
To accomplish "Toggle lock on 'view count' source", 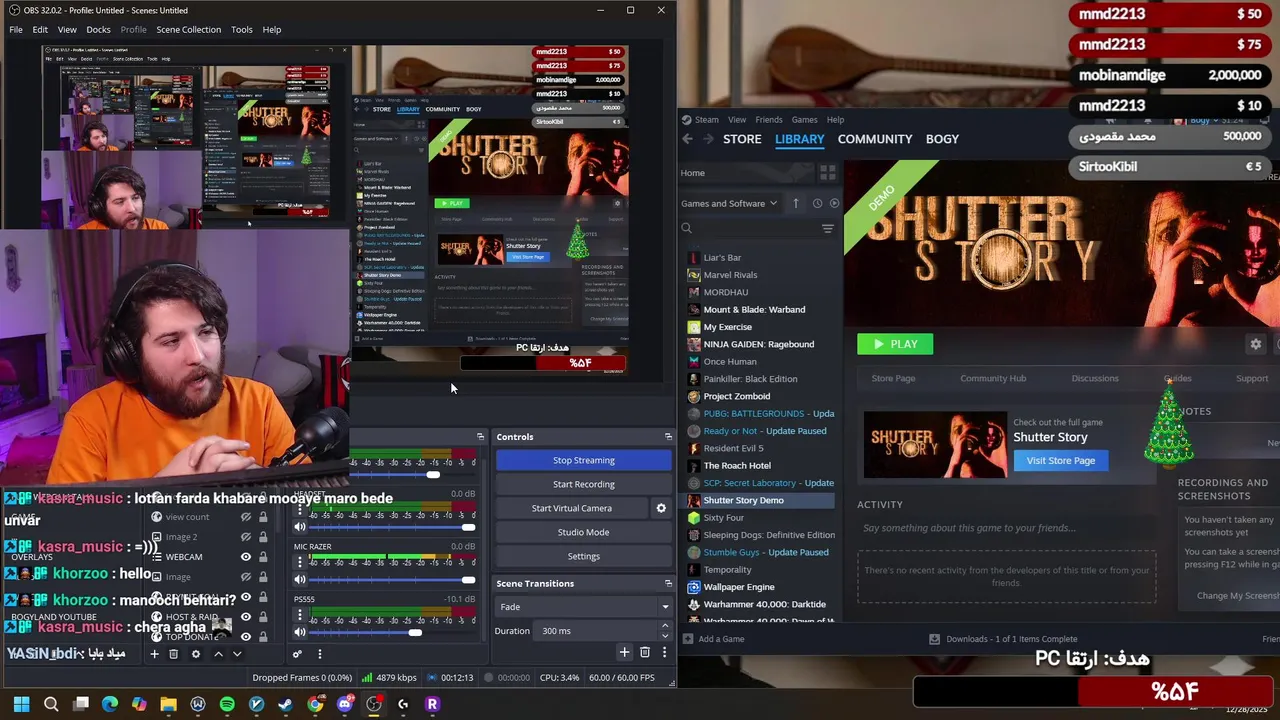I will pyautogui.click(x=263, y=517).
